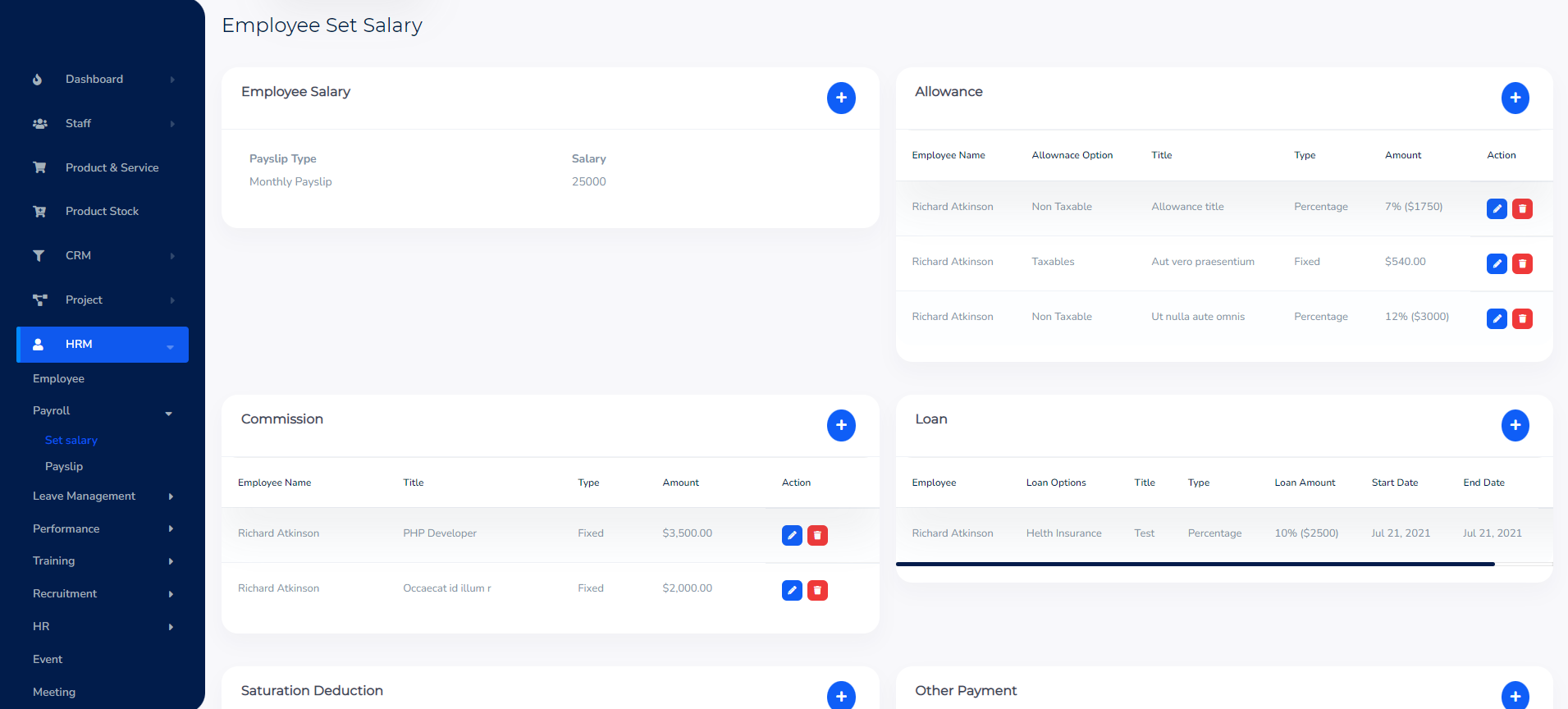This screenshot has width=1568, height=709.
Task: Delete the Allowance title allowance row
Action: 1522,208
